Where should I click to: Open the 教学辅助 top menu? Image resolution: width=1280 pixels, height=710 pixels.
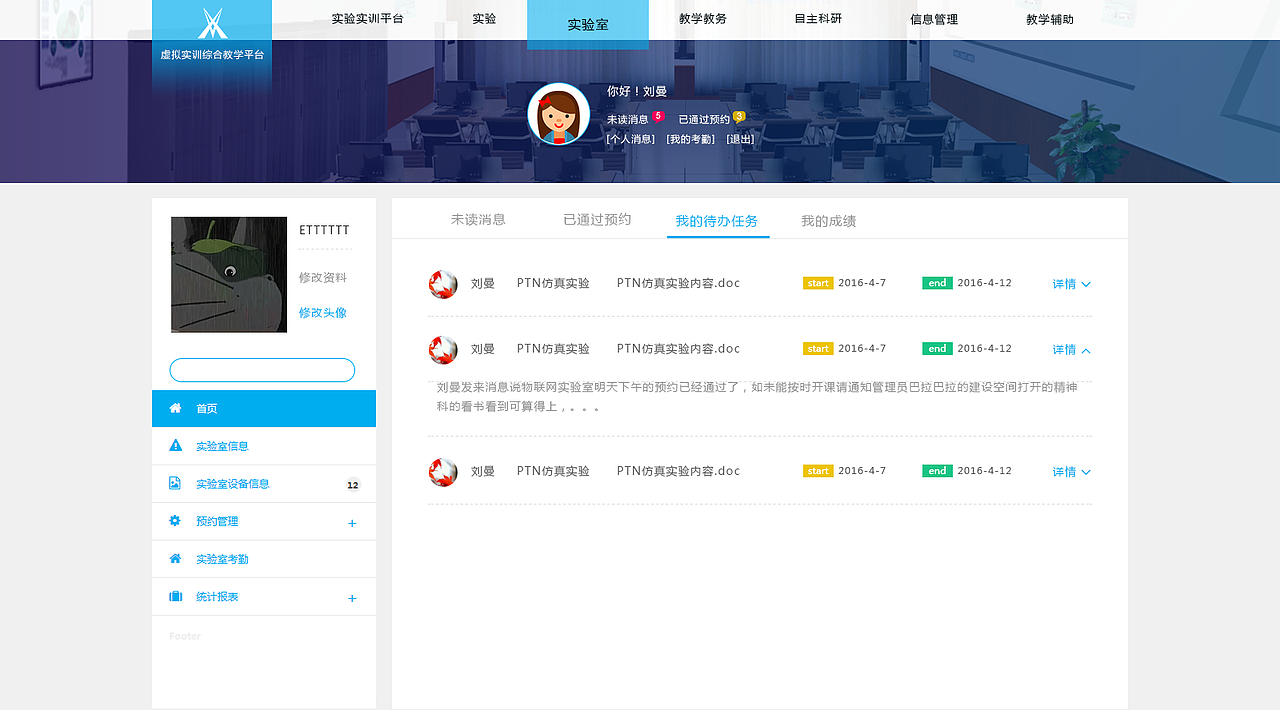click(x=1050, y=19)
